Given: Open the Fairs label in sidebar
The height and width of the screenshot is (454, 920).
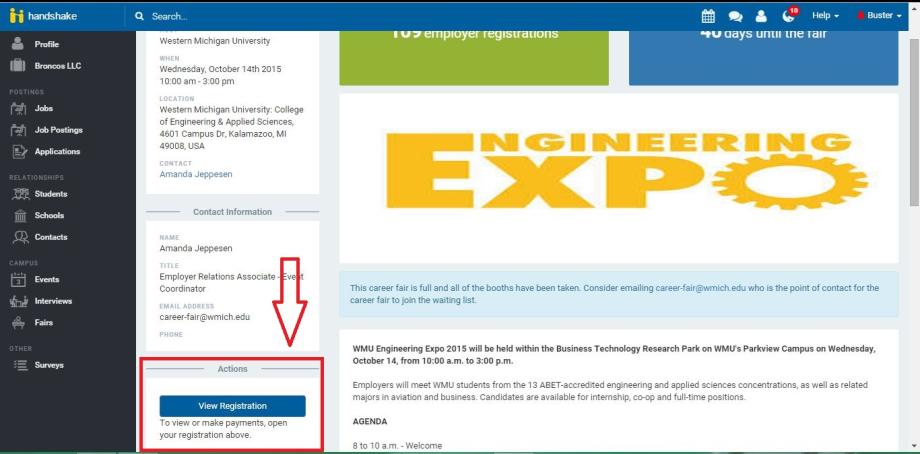Looking at the screenshot, I should coord(43,323).
